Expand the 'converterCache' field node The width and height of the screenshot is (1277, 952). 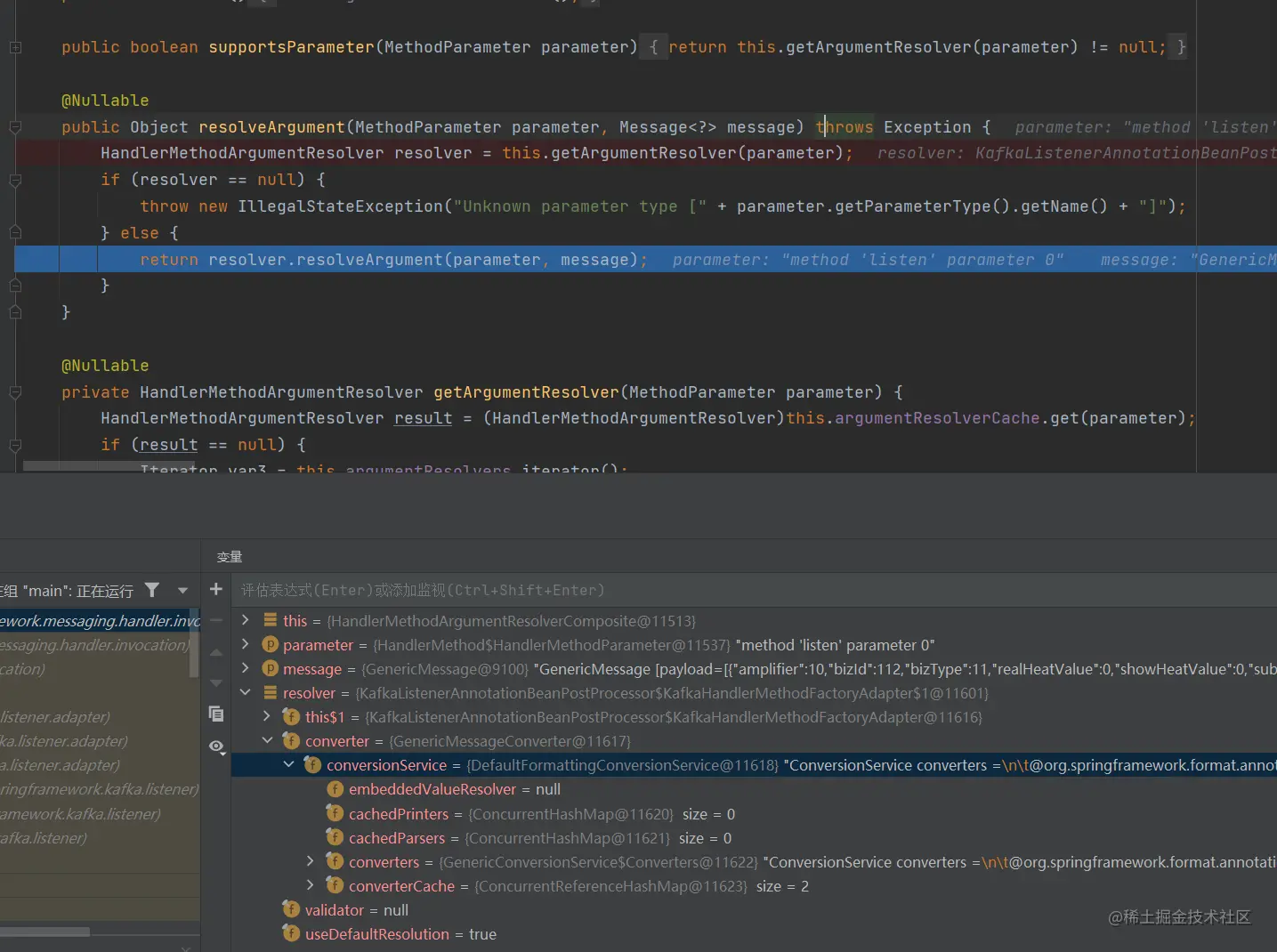(311, 885)
